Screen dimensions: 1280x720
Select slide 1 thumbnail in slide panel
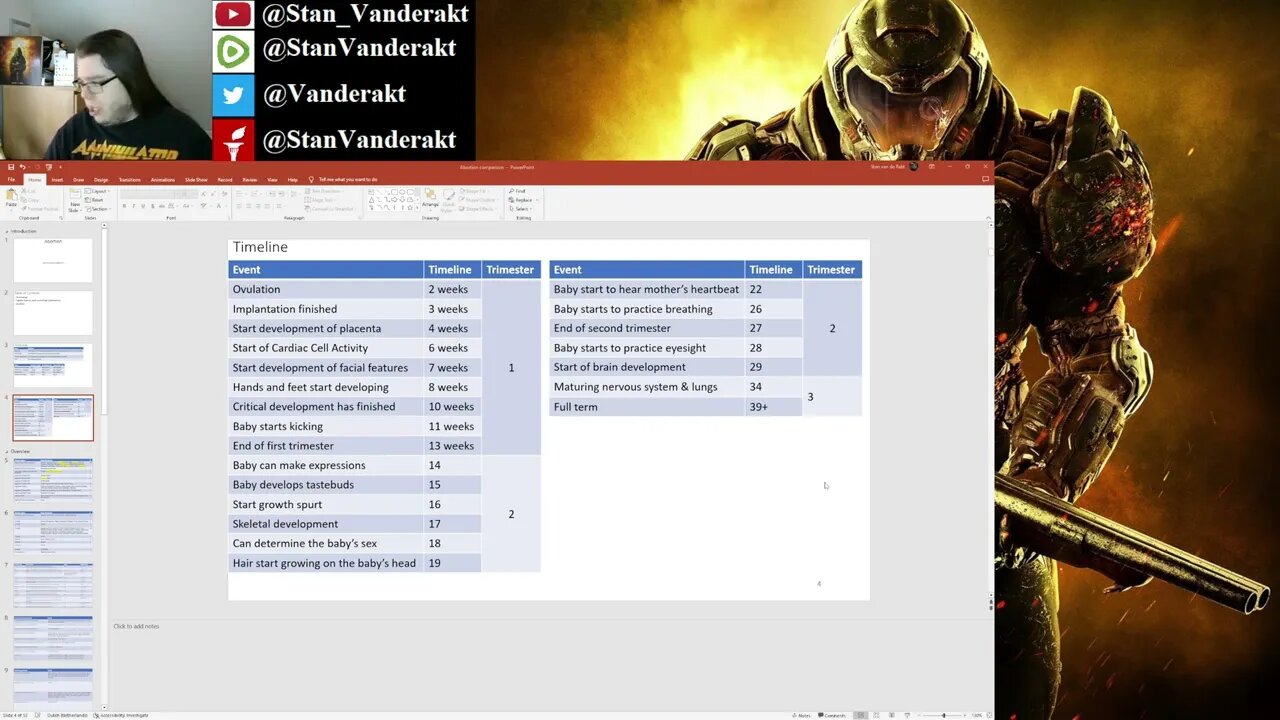click(x=53, y=260)
